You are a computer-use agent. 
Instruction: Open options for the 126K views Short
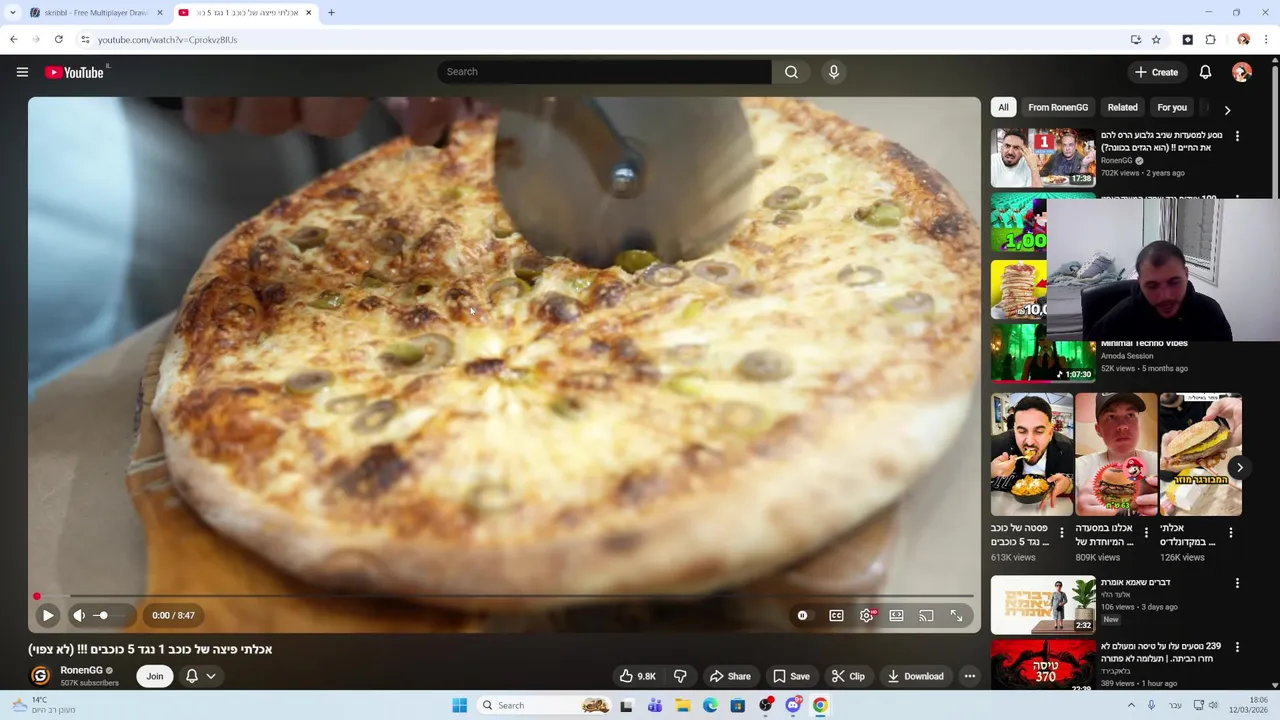click(1231, 533)
